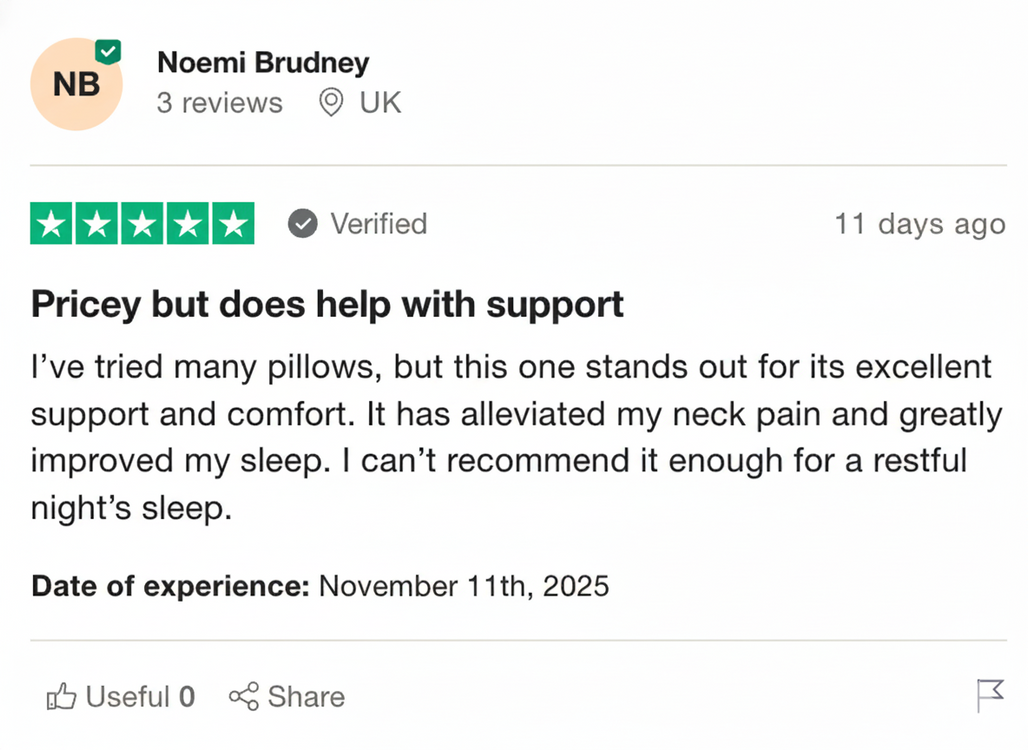Open the "Pricey but does help with support" title
The height and width of the screenshot is (750, 1028).
click(327, 305)
